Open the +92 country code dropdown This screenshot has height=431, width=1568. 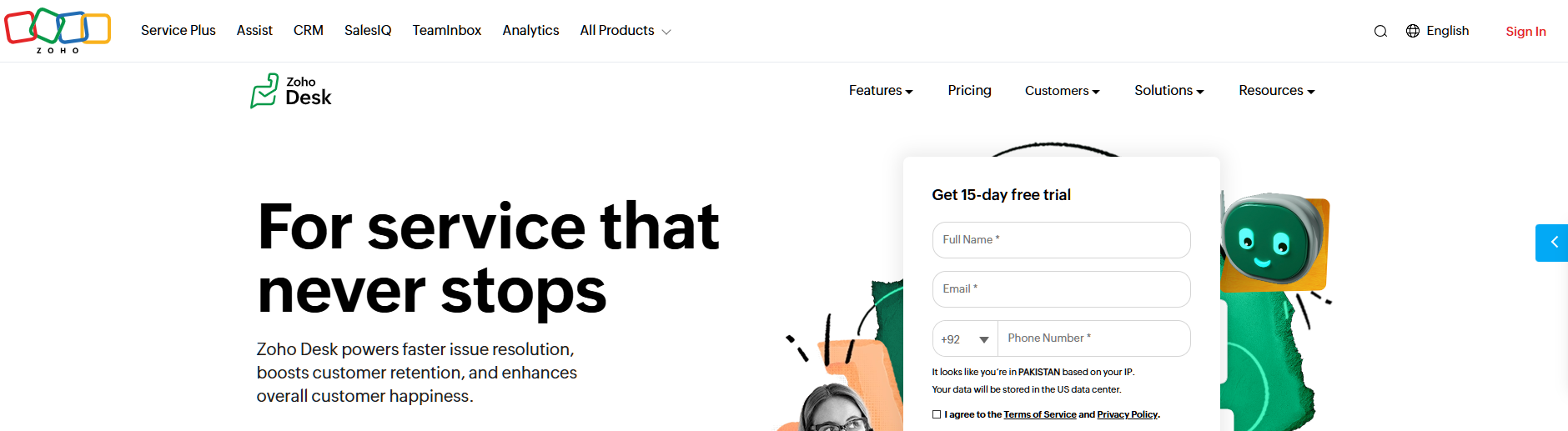point(965,339)
